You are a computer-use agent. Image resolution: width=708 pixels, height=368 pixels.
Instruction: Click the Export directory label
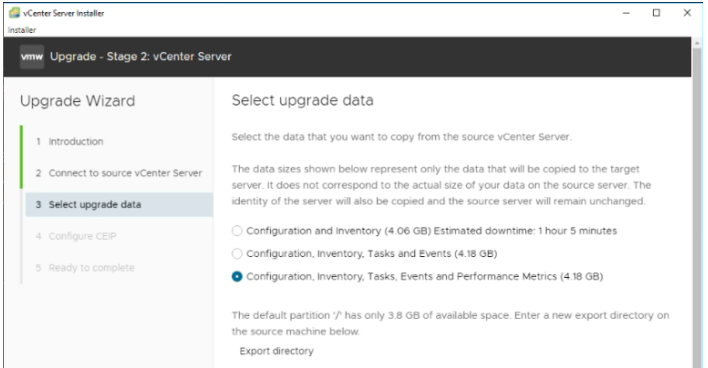(x=276, y=351)
